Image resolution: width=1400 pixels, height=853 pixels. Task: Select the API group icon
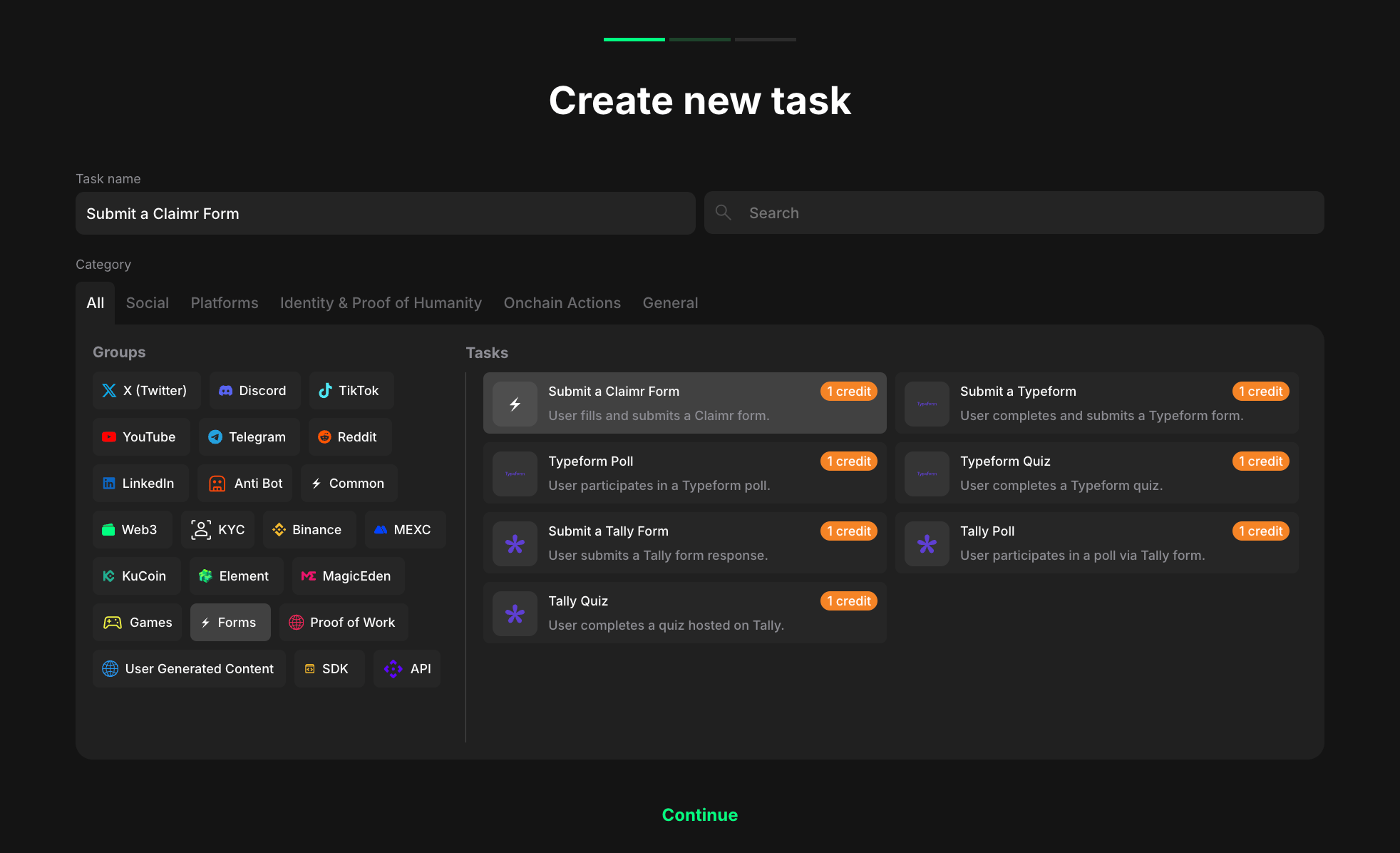click(x=393, y=669)
